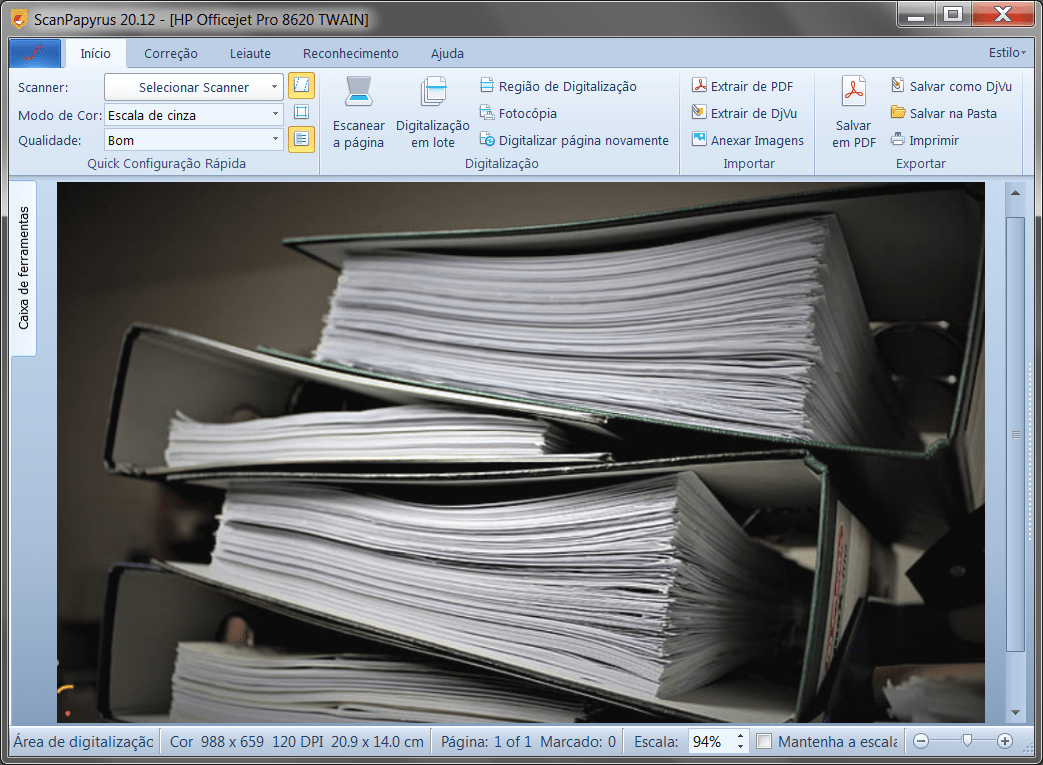Export with Salvar em PDF

pyautogui.click(x=853, y=114)
